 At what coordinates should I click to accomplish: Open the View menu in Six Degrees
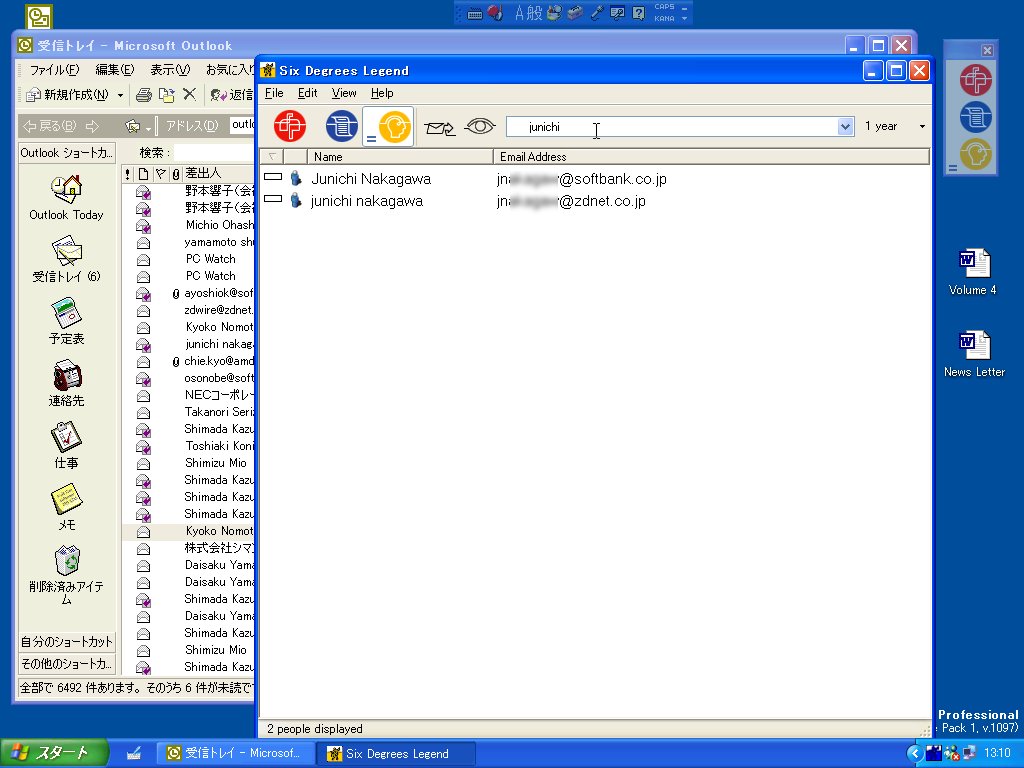click(x=344, y=93)
